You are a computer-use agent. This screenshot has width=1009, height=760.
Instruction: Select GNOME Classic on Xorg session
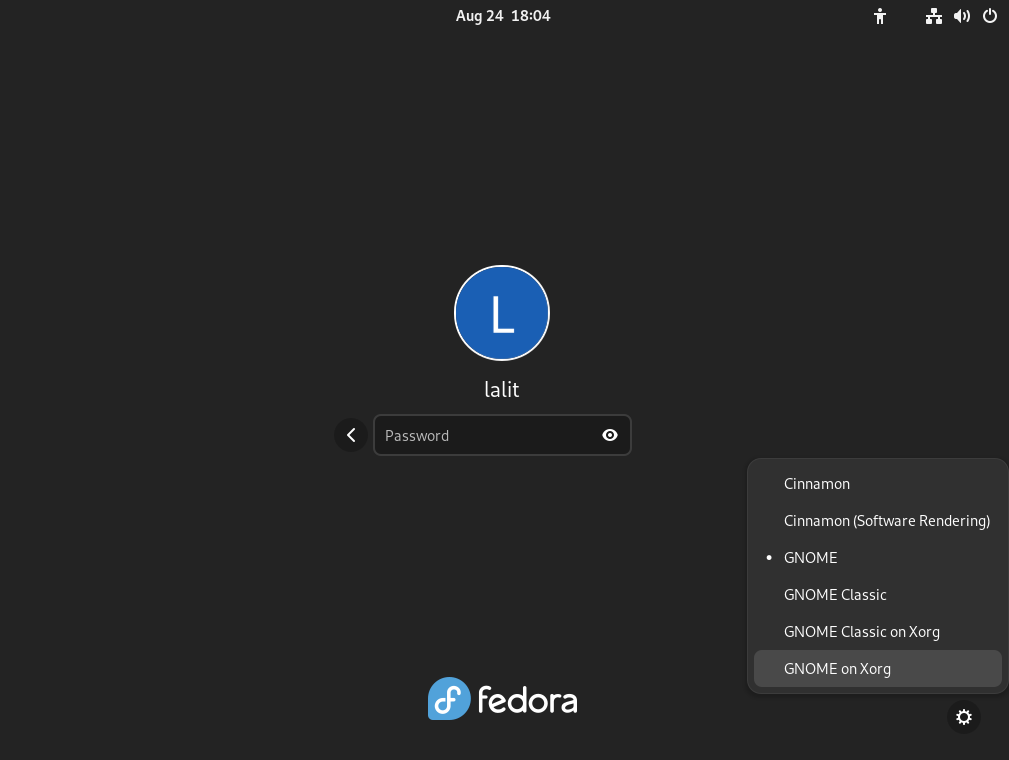pos(862,631)
